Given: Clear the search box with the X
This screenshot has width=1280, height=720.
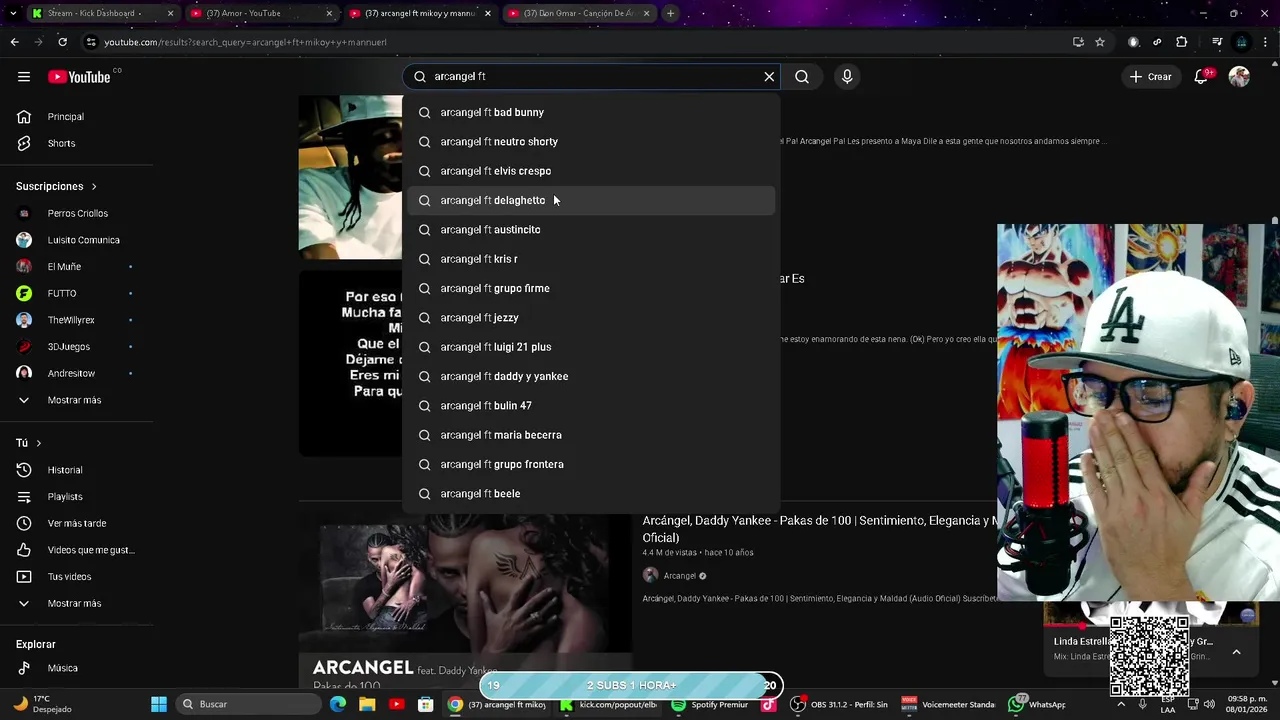Looking at the screenshot, I should pos(769,77).
